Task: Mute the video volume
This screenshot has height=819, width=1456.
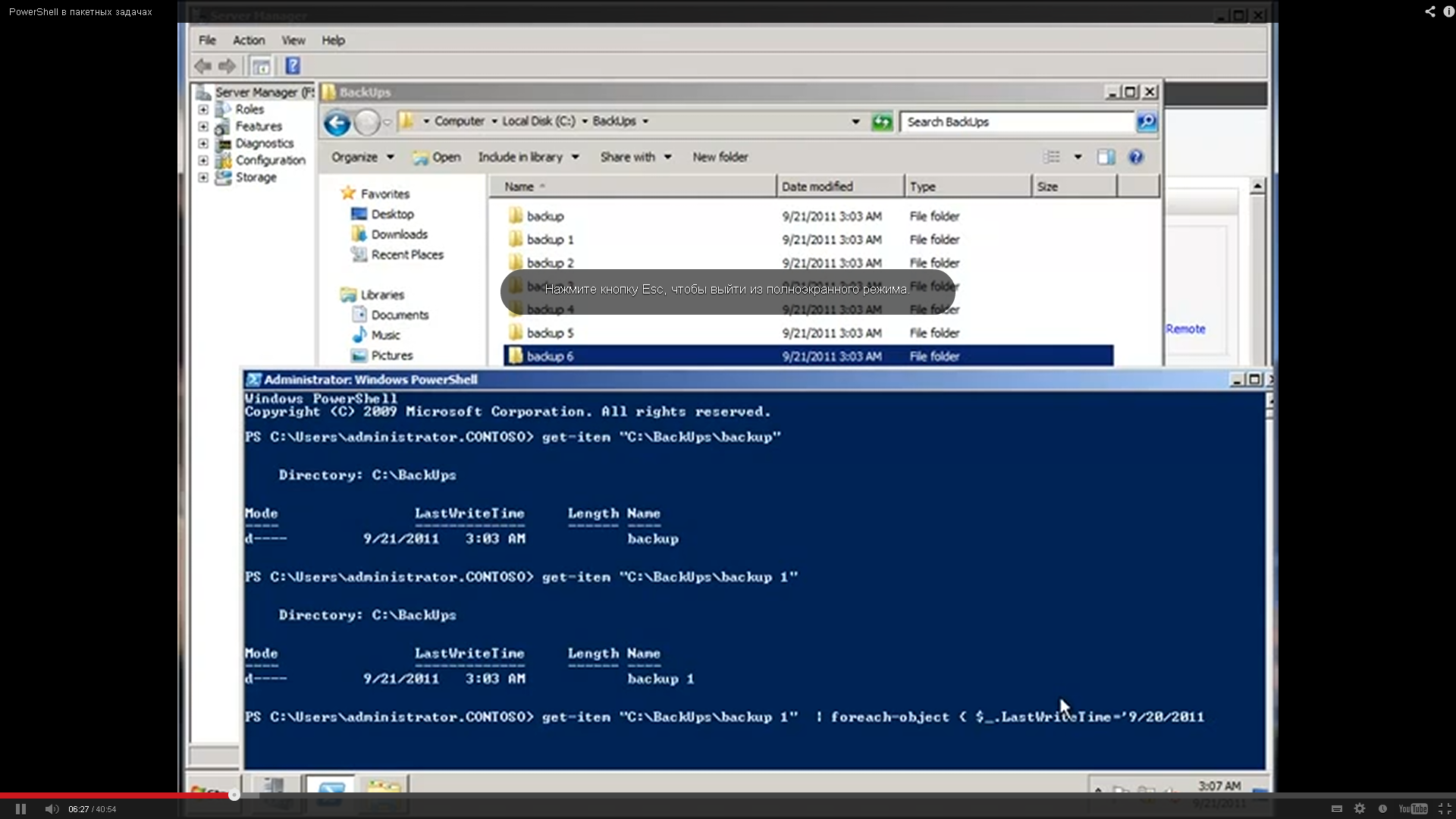Action: [x=51, y=809]
